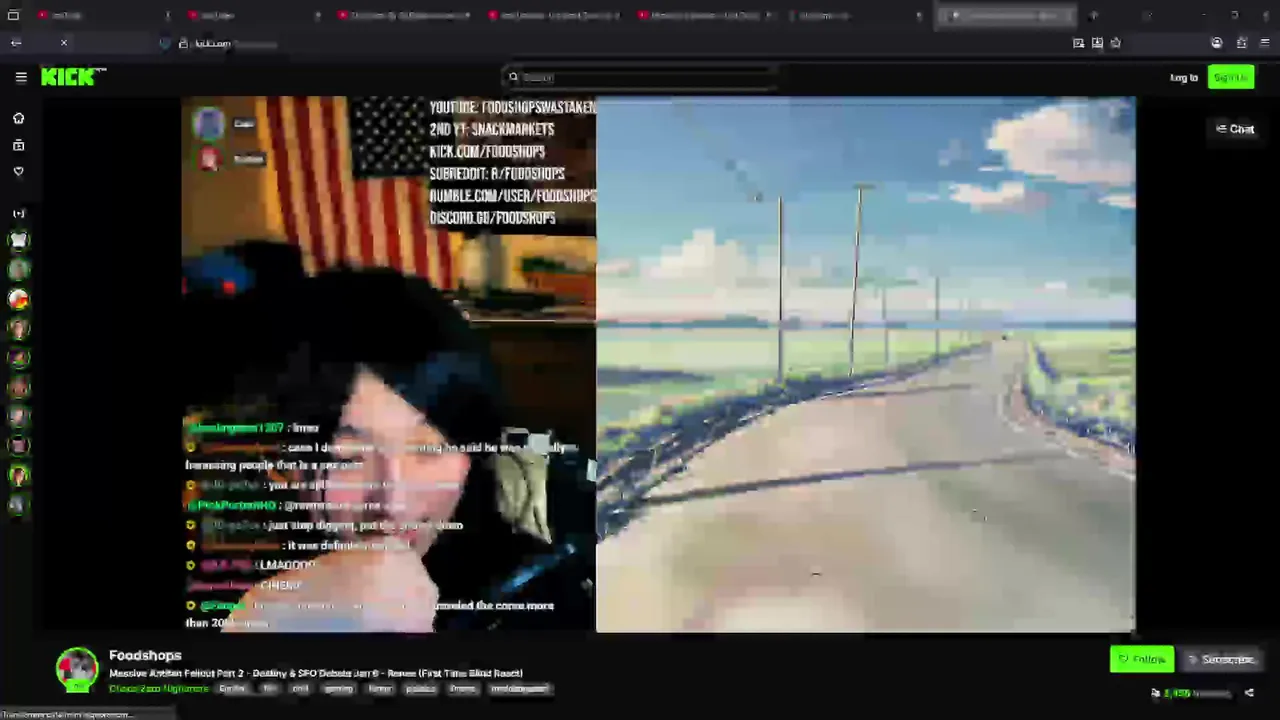1280x720 pixels.
Task: Stop page loading with the X button
Action: (64, 43)
